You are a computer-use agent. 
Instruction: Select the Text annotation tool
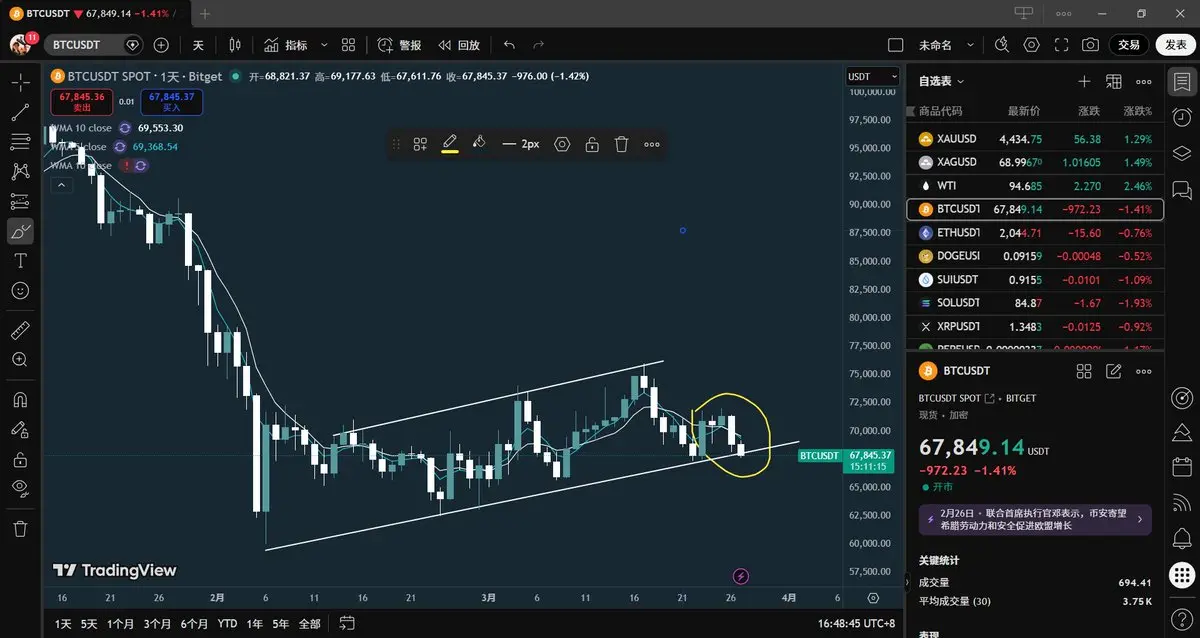pos(20,260)
